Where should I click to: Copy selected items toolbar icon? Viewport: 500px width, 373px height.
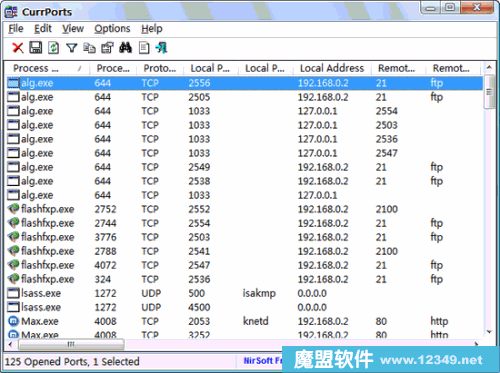click(89, 48)
